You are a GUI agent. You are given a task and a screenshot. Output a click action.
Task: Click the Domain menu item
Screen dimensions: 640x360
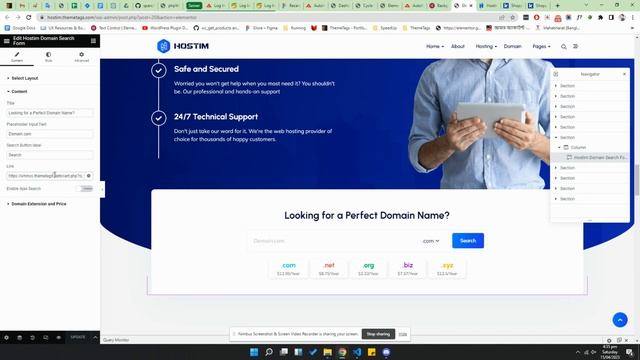point(512,47)
